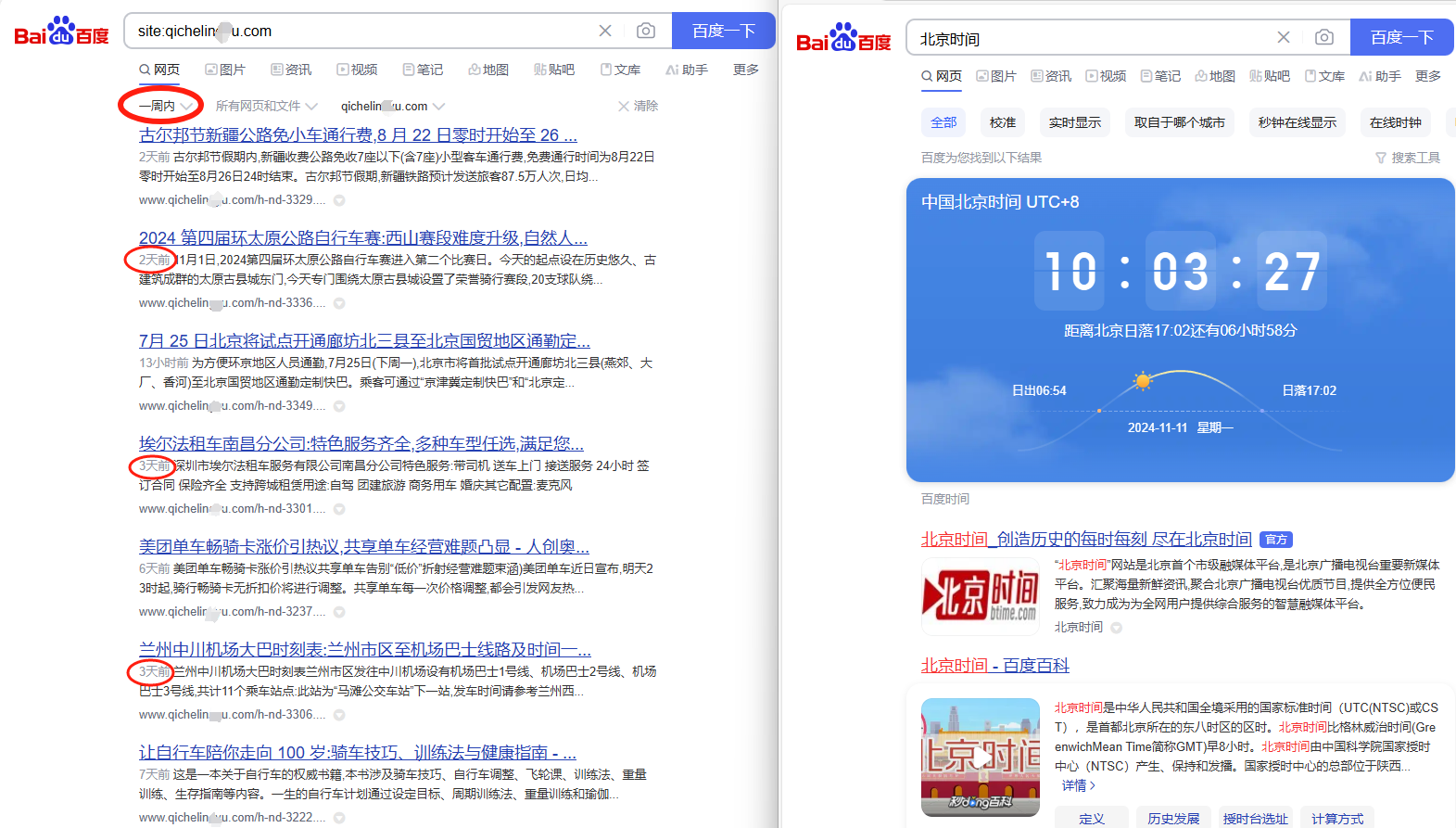
Task: Select 文库 tab in right window
Action: click(x=1324, y=76)
